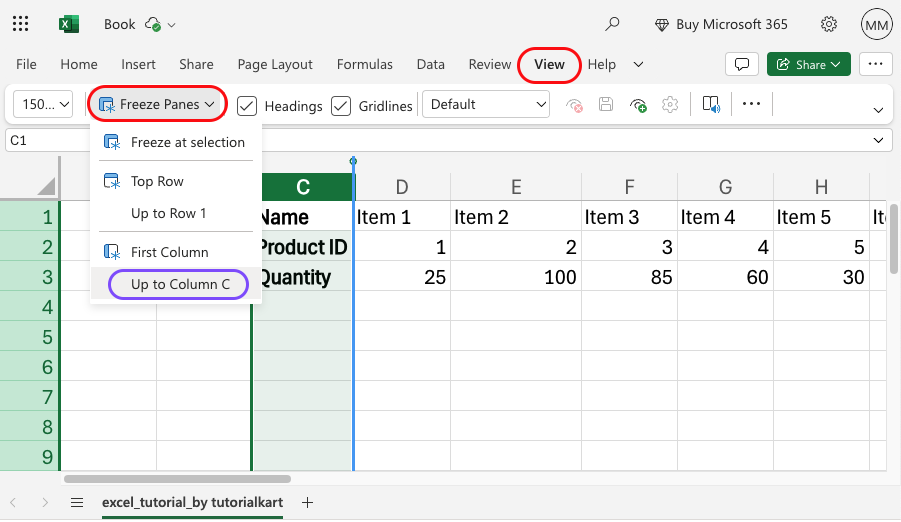This screenshot has height=522, width=901.
Task: Click the Book workbook name
Action: coord(120,25)
